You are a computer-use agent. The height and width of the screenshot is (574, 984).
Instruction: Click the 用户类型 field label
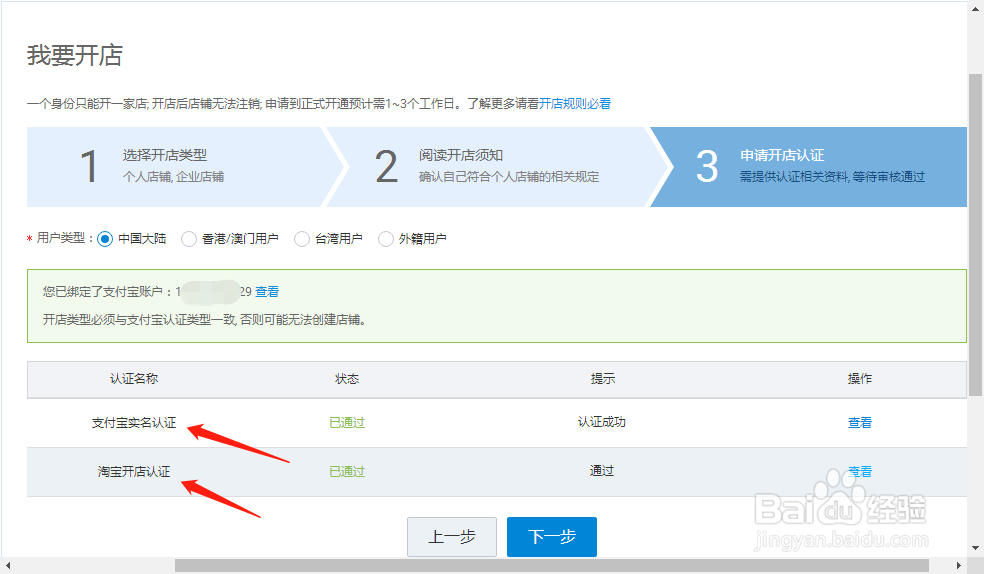click(61, 238)
